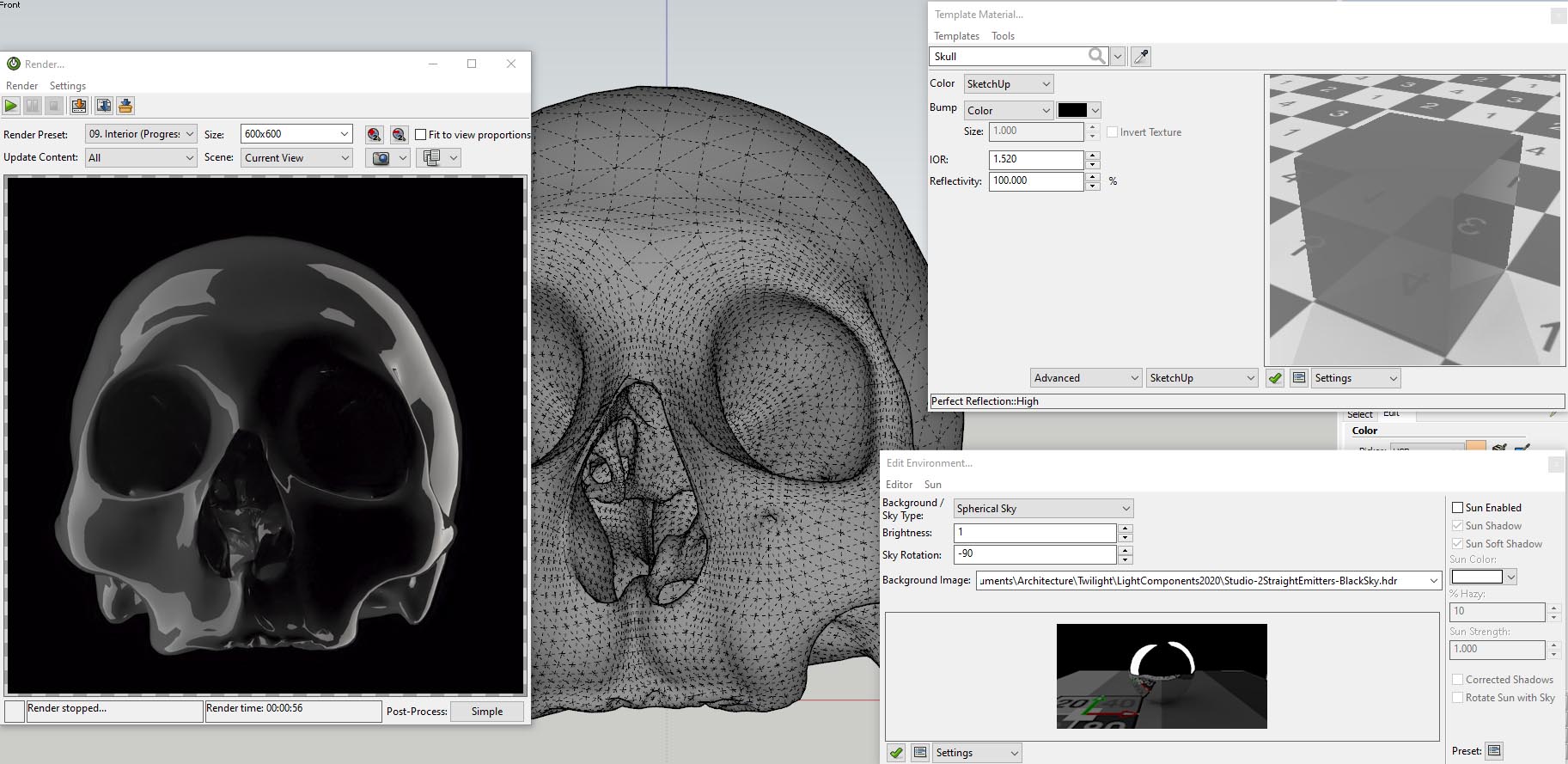Open Settings dropdown in Template Material window
1568x764 pixels.
1356,378
